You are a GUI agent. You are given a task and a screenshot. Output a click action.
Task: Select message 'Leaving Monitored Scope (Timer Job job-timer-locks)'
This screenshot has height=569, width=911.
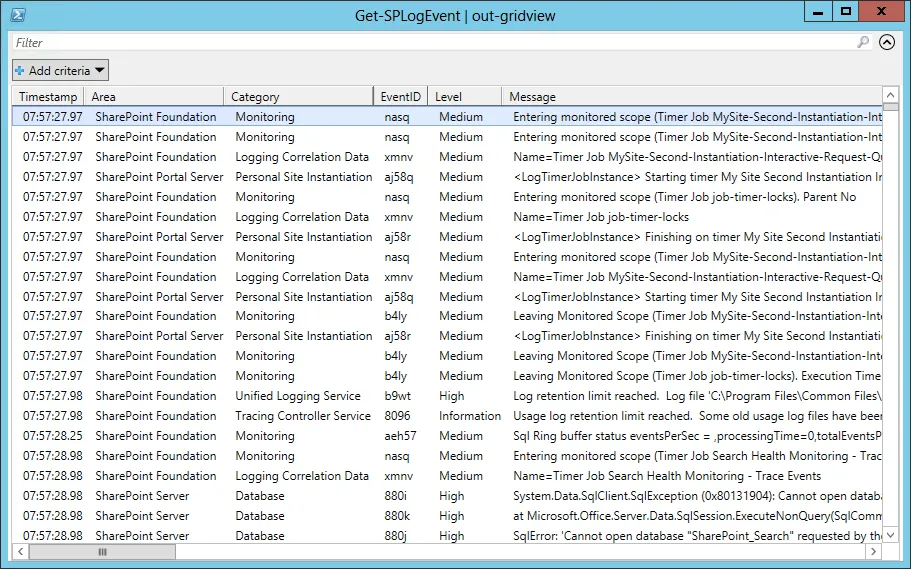tap(697, 376)
